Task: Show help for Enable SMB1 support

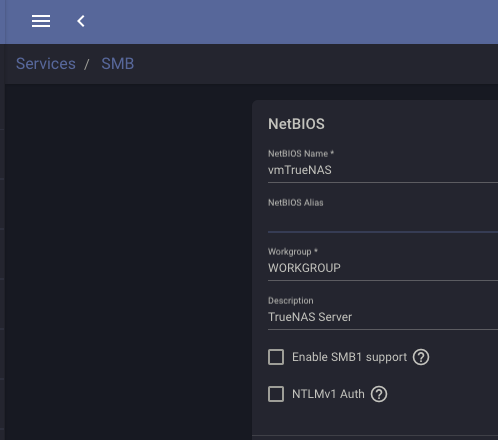Action: click(x=421, y=357)
